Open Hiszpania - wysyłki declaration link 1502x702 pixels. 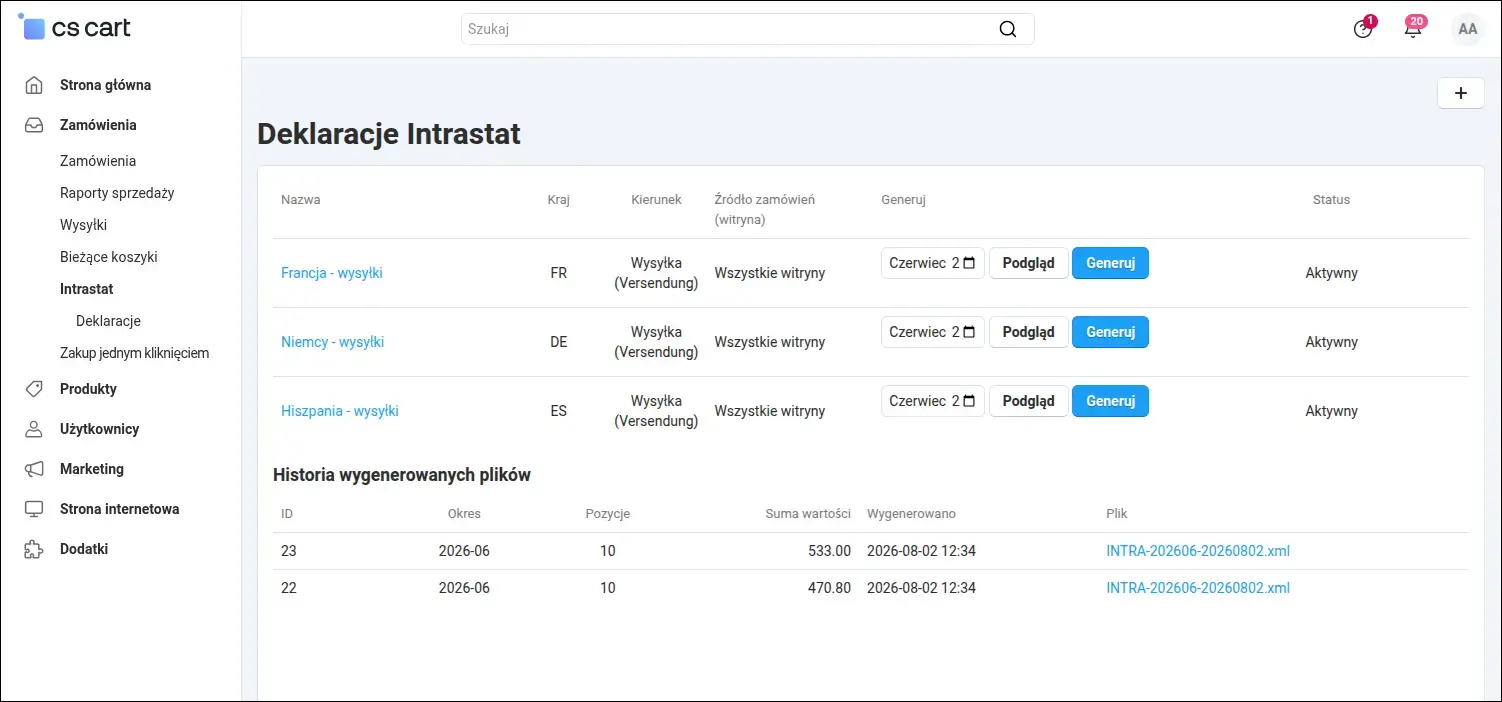pos(340,411)
